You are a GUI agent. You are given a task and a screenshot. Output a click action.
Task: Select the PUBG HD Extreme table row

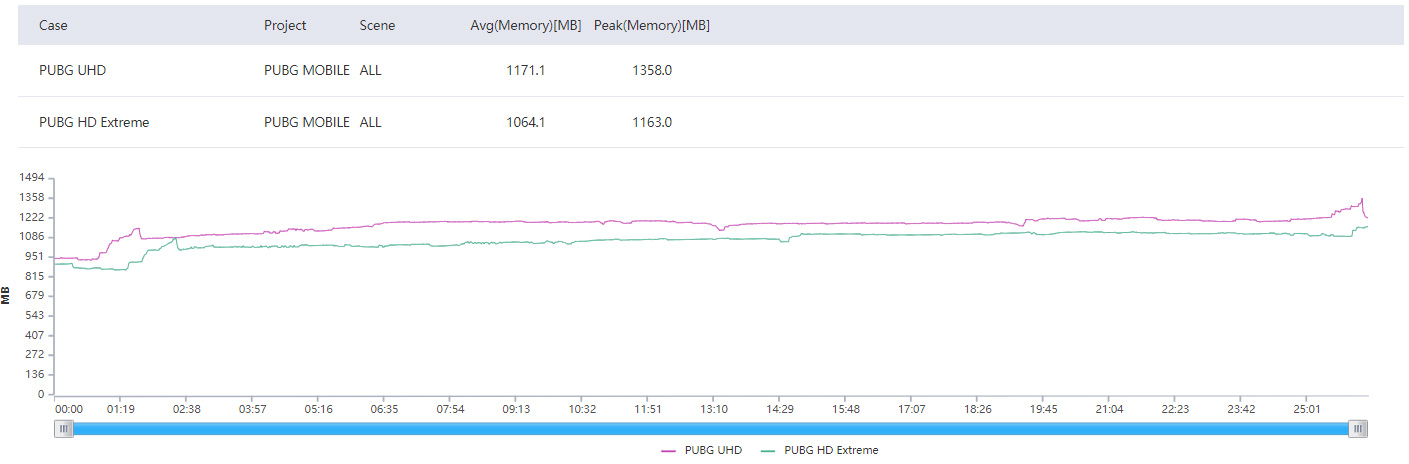point(711,122)
